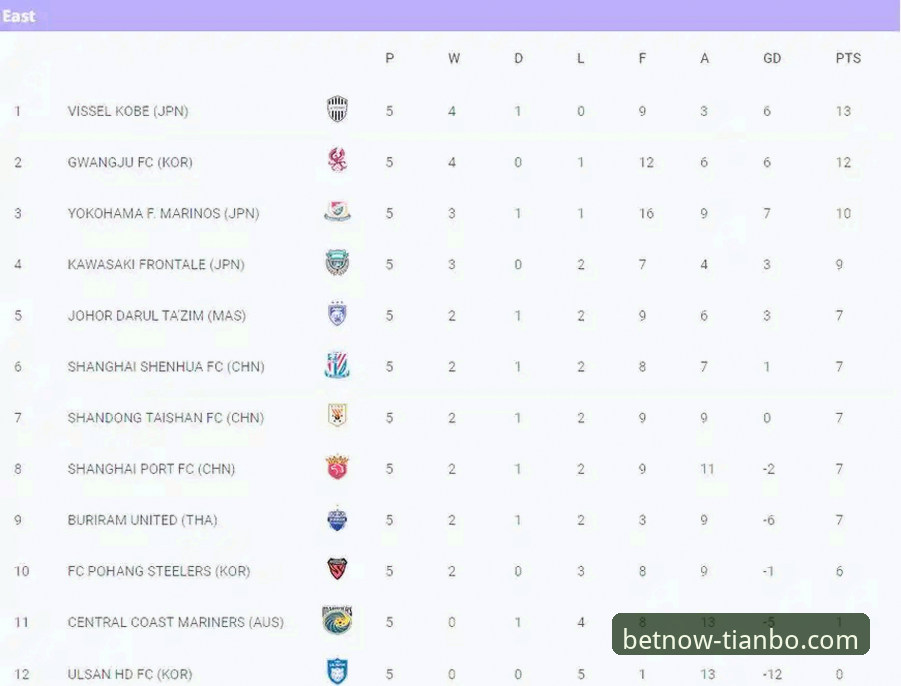This screenshot has height=686, width=901.
Task: Click the Central Coast Mariners crest
Action: pyautogui.click(x=338, y=621)
